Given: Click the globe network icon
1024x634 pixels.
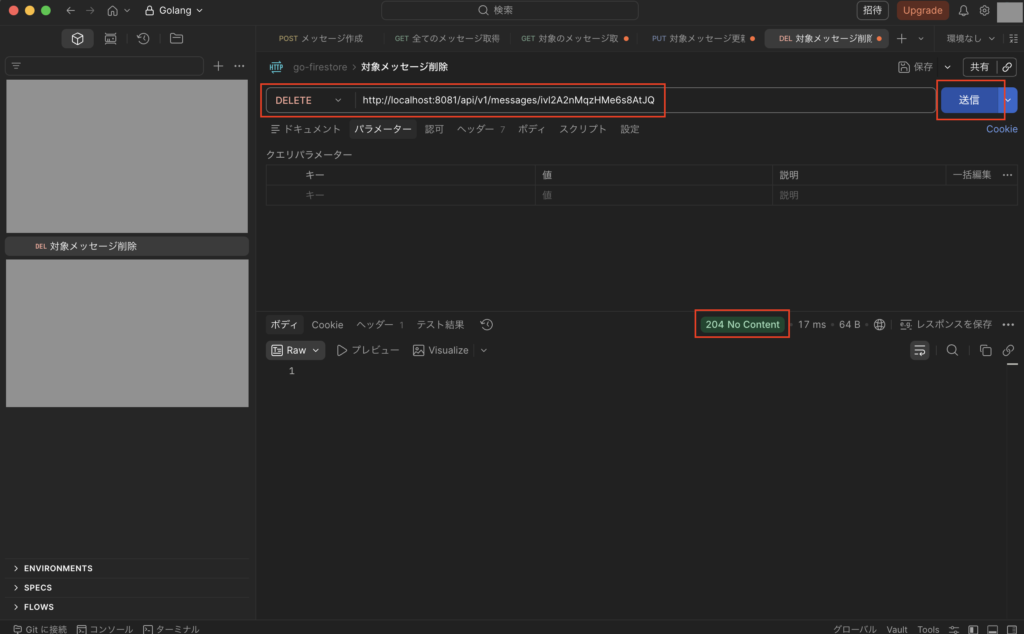Looking at the screenshot, I should (879, 325).
